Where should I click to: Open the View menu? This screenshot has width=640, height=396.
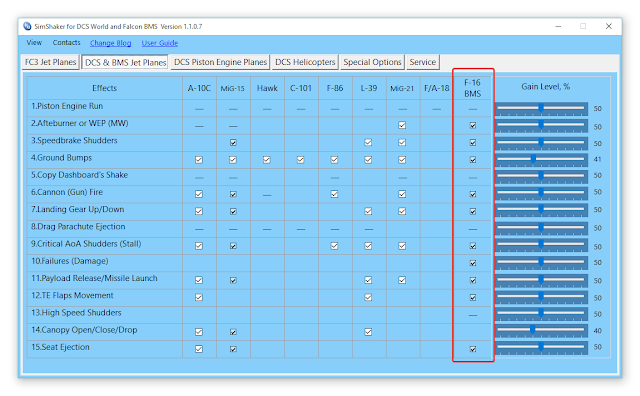tap(34, 42)
